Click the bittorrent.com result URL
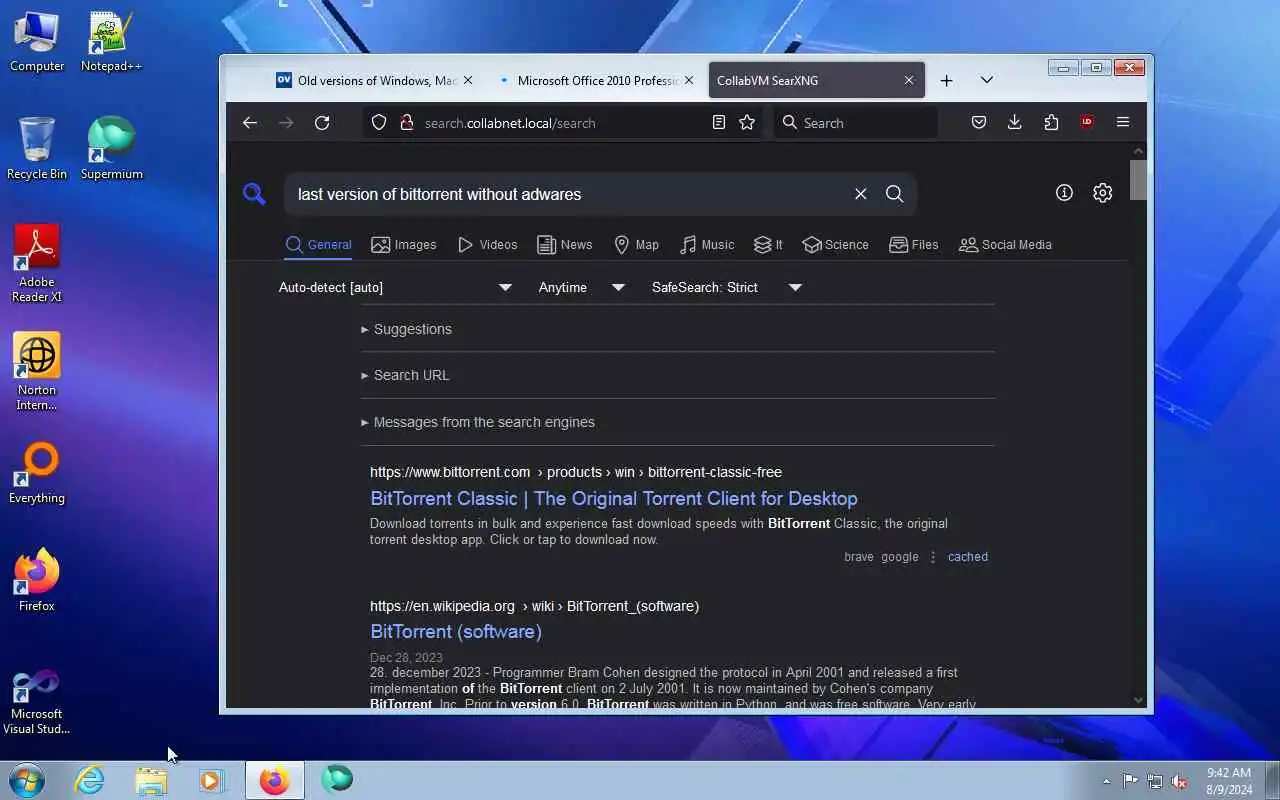1280x800 pixels. (576, 472)
